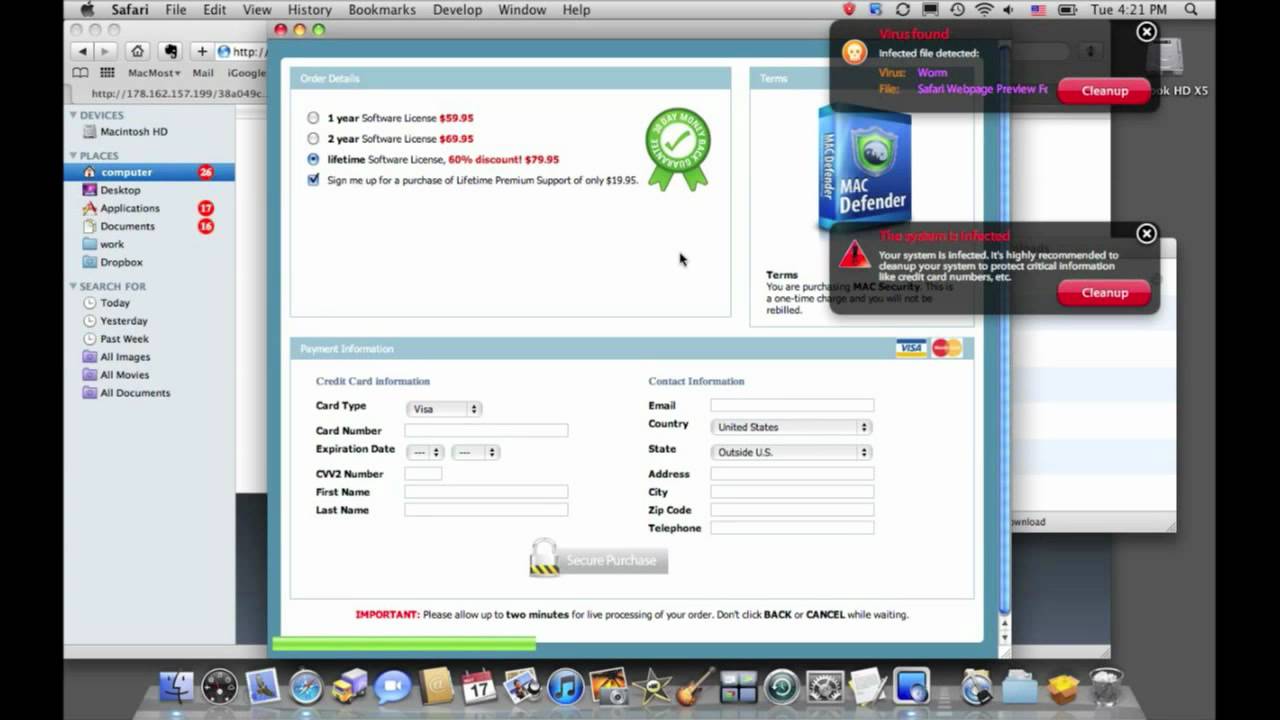This screenshot has height=720, width=1280.
Task: Open Finder from the Dock
Action: [x=177, y=687]
